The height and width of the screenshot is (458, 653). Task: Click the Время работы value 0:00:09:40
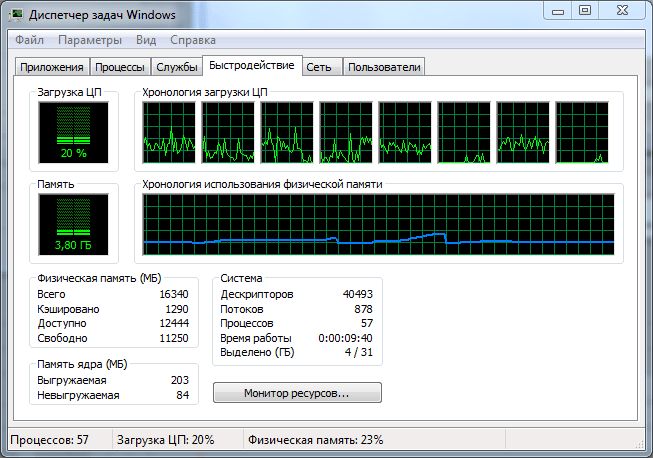click(346, 338)
